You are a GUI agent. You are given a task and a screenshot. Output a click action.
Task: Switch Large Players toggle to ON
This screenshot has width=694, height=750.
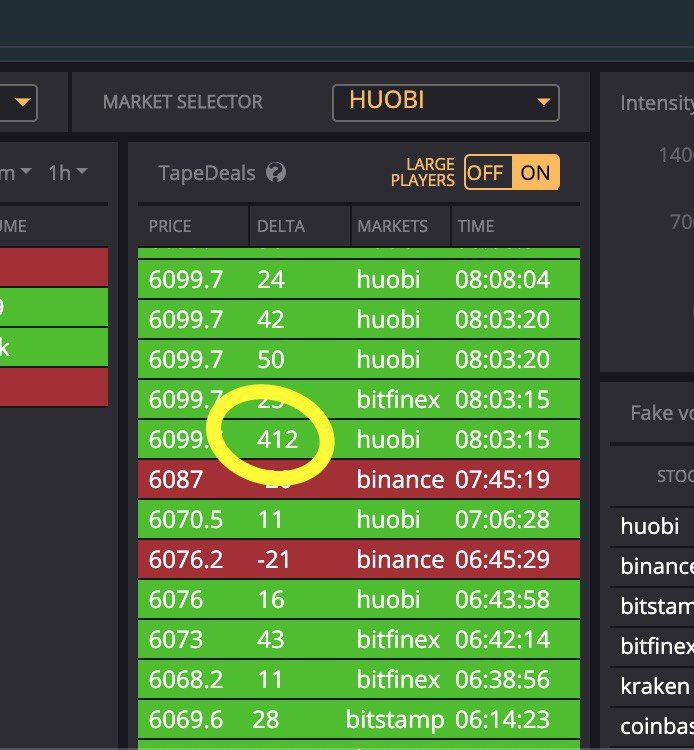535,172
